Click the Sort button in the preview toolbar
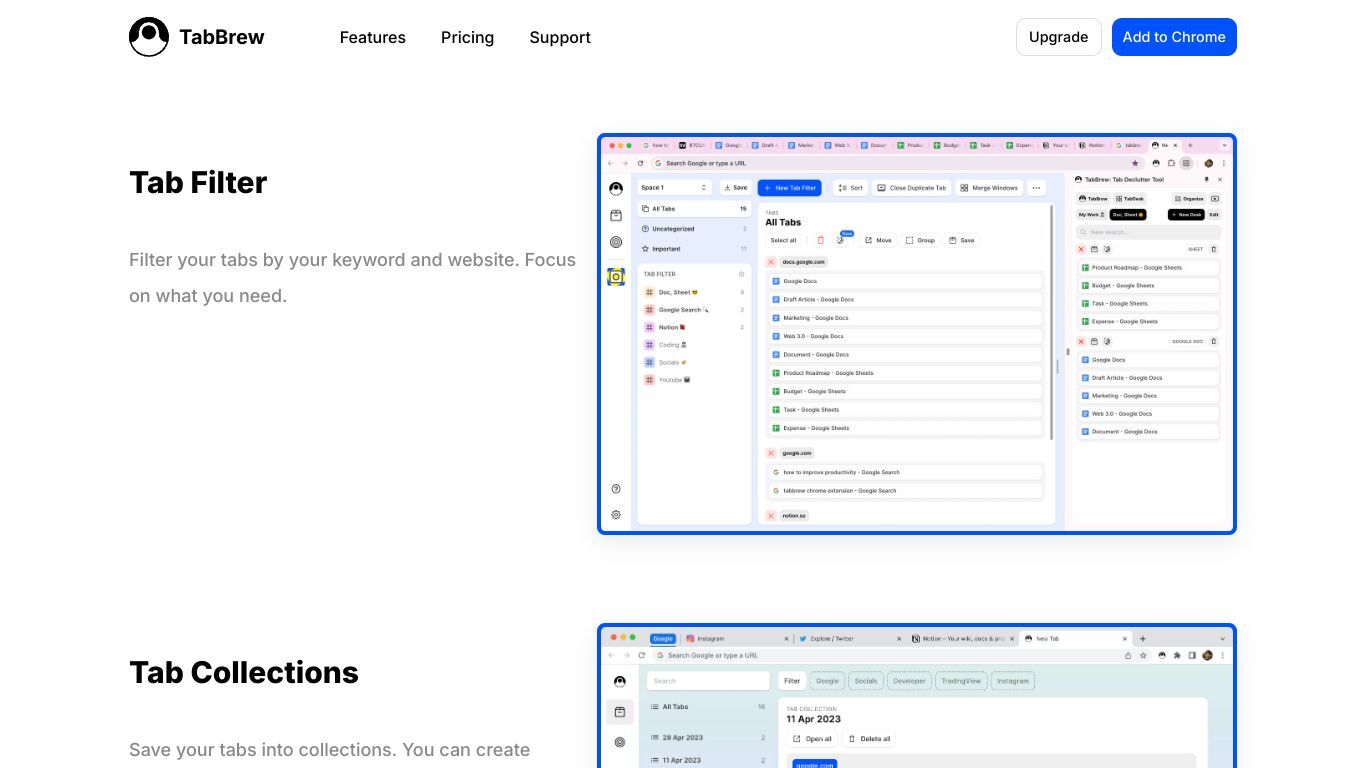The width and height of the screenshot is (1366, 768). pos(851,187)
